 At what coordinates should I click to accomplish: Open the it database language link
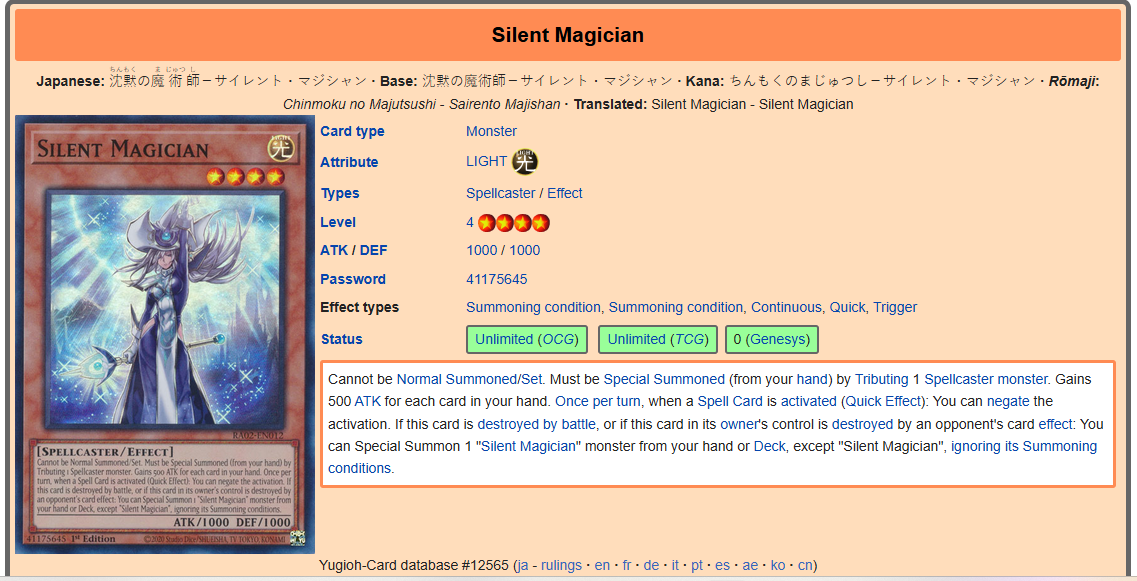(x=675, y=565)
